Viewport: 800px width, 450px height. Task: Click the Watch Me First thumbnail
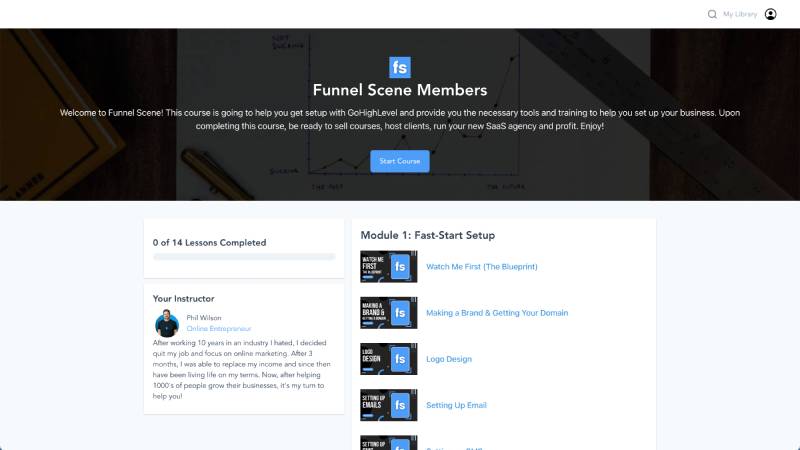[389, 266]
